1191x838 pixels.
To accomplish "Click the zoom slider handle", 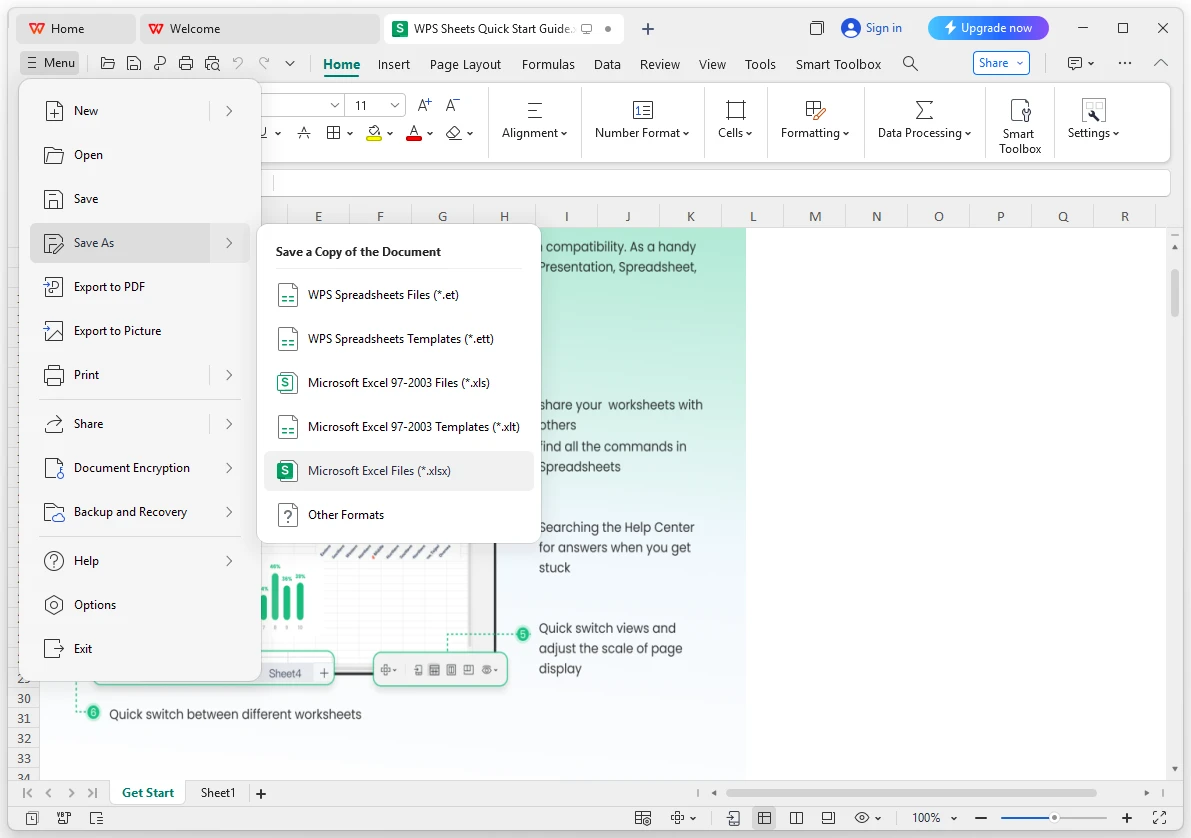I will 1054,818.
